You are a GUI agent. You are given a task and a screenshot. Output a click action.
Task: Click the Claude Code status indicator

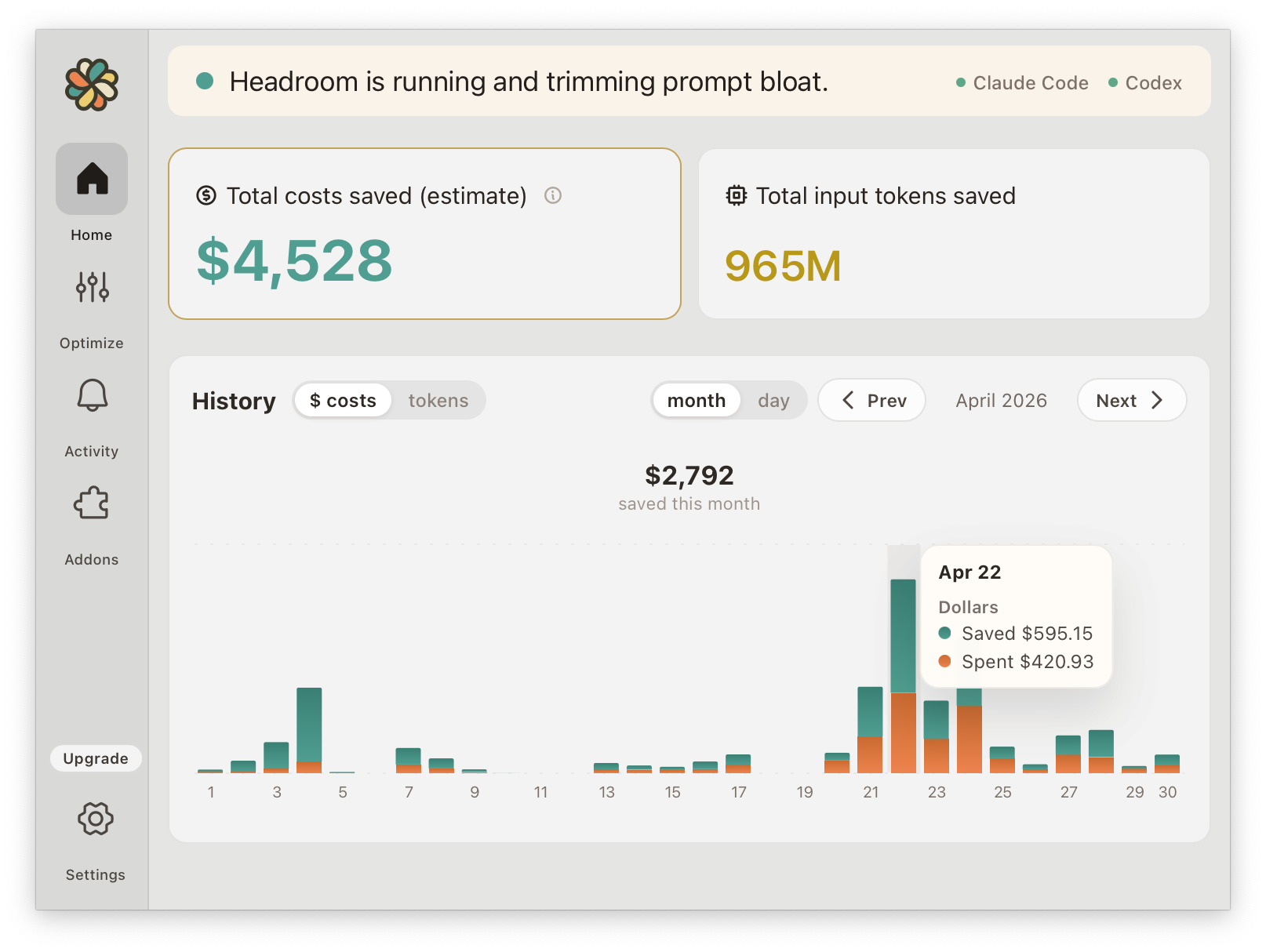click(x=1022, y=83)
